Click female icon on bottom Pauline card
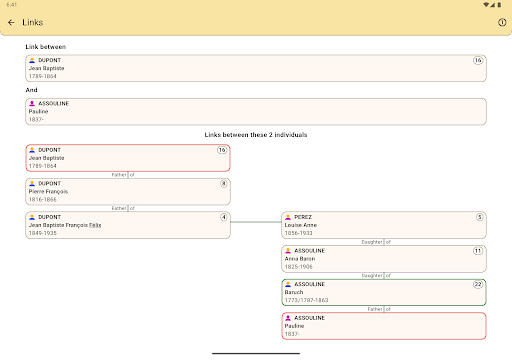The height and width of the screenshot is (360, 512). pyautogui.click(x=288, y=318)
